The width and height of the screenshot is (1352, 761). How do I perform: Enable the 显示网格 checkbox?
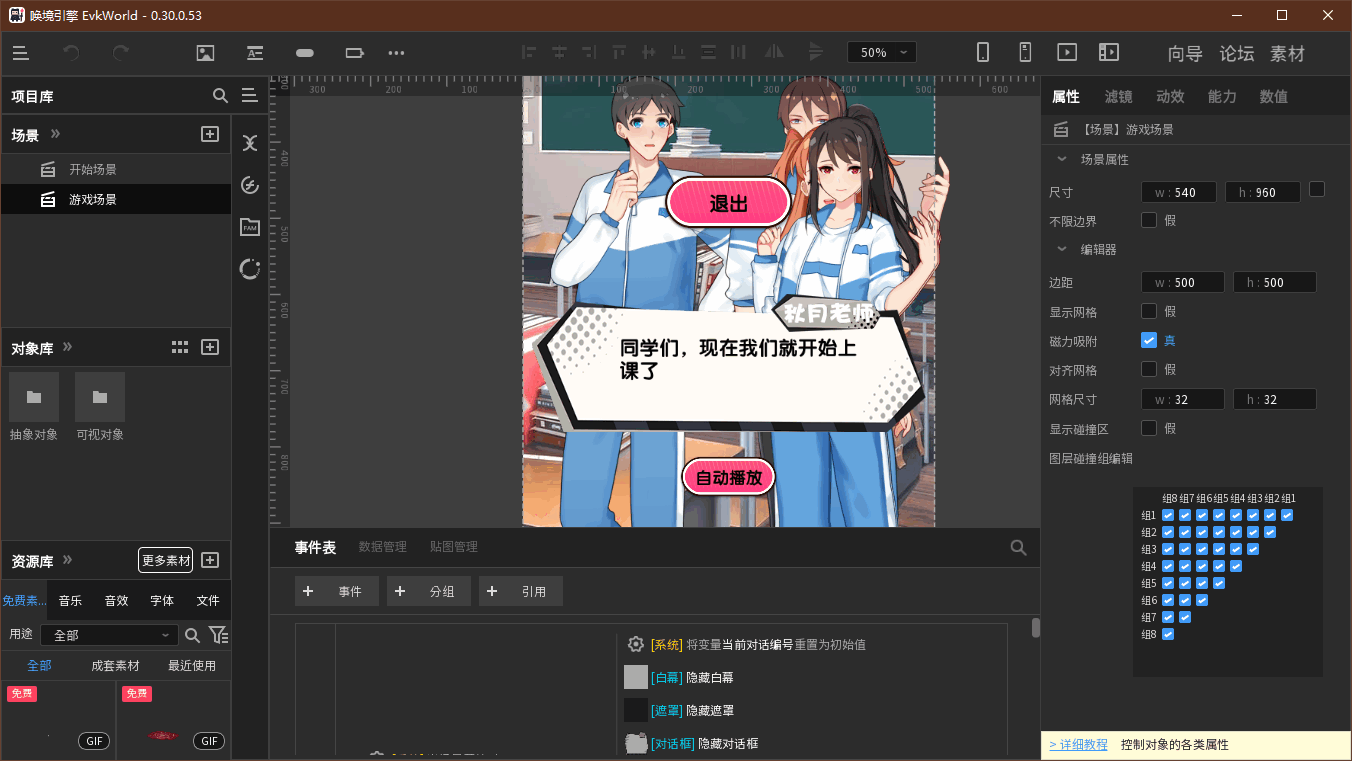(1149, 311)
